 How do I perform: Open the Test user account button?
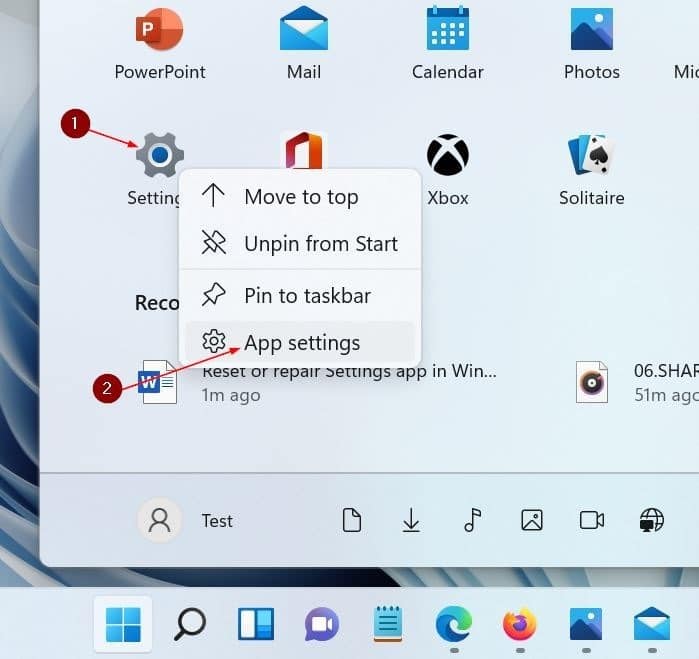point(185,520)
